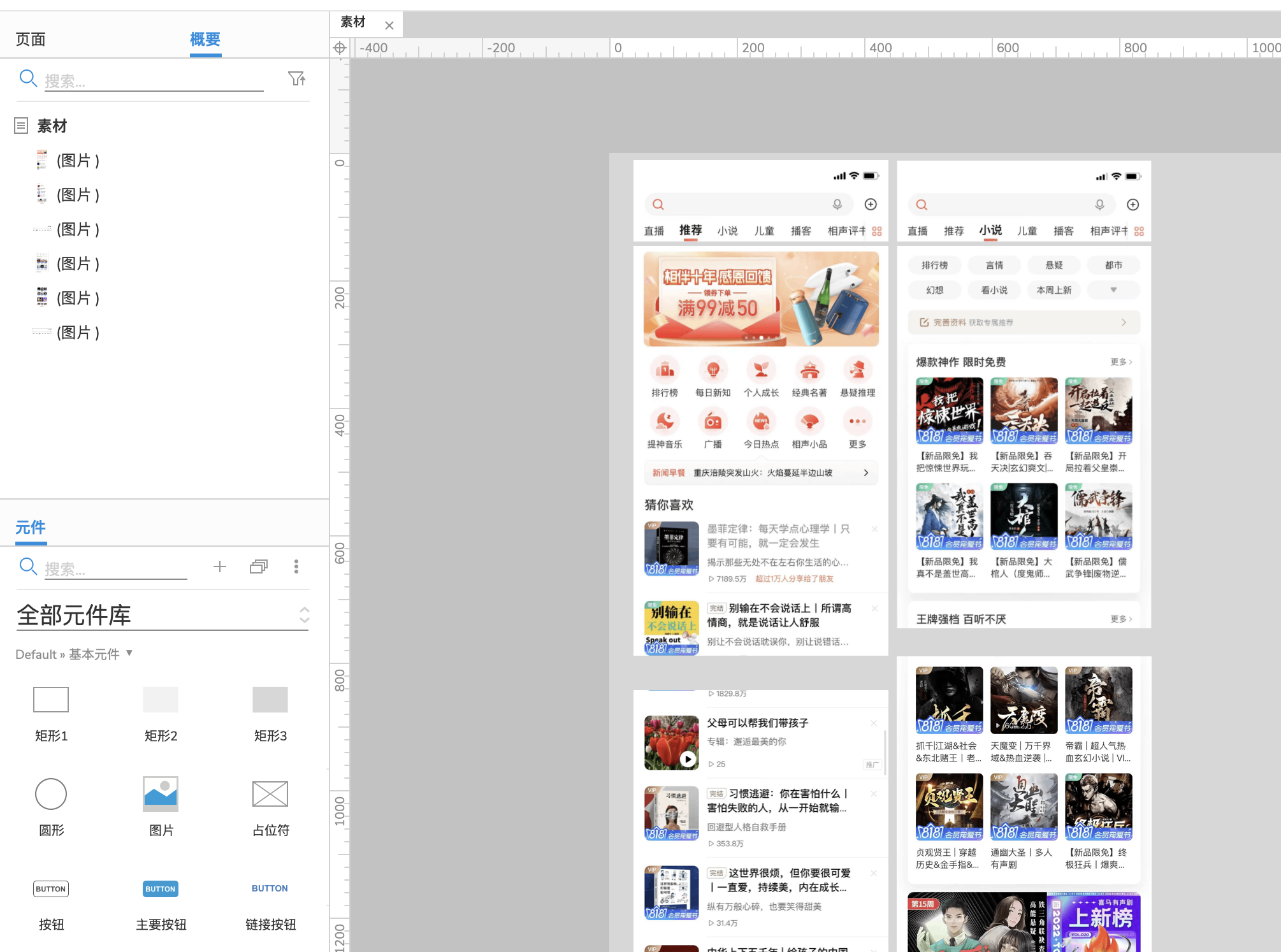Click the 猜你喜欢 heading text

coord(669,505)
